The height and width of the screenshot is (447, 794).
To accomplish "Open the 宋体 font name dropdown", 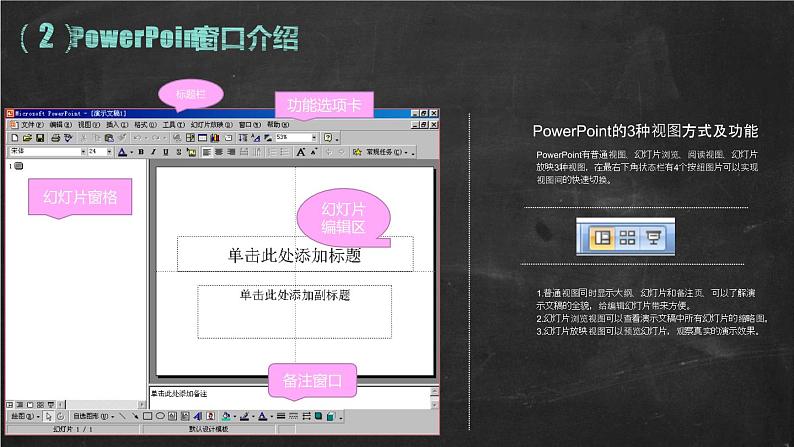I will [84, 151].
